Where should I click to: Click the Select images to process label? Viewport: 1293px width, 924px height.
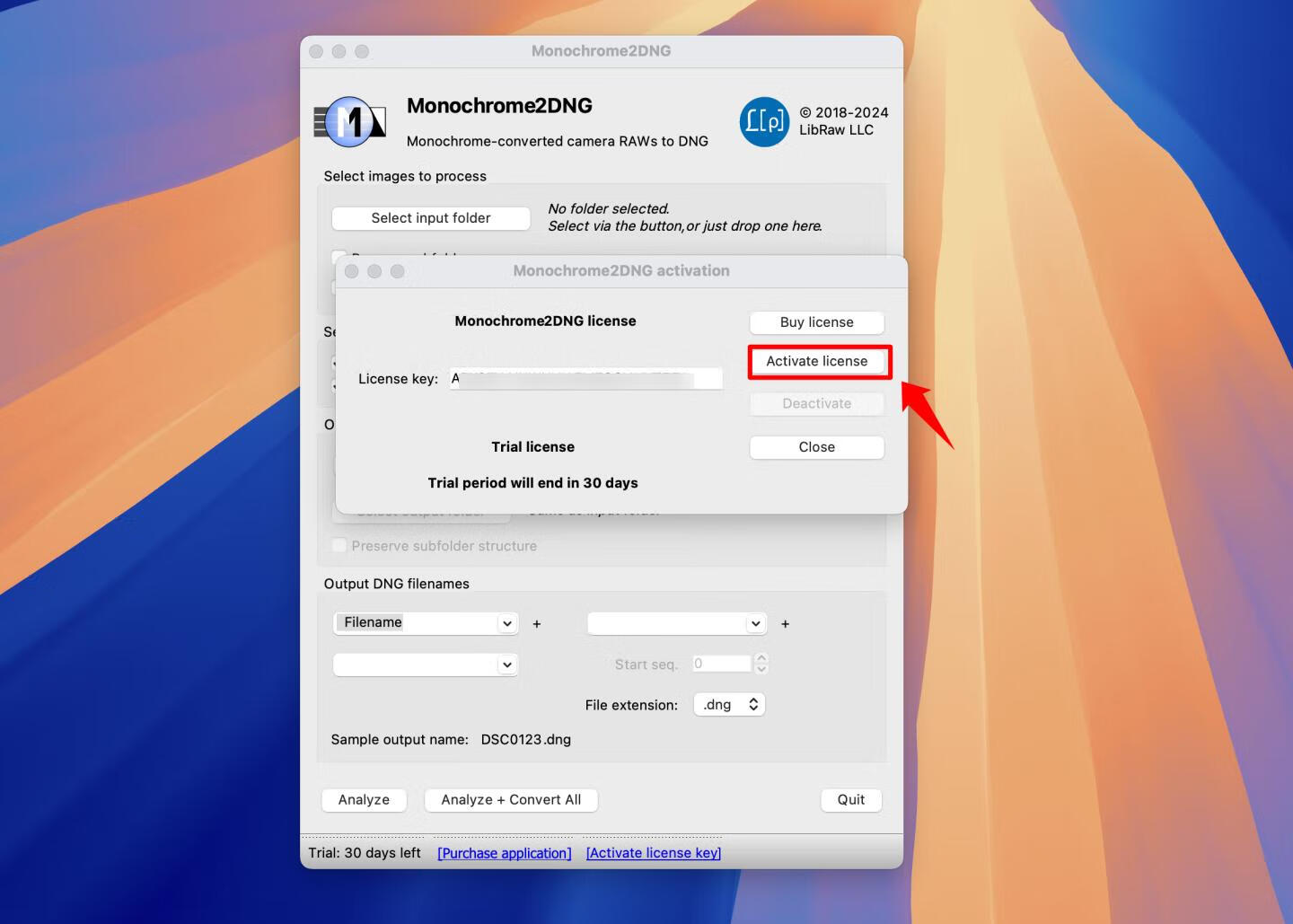pyautogui.click(x=405, y=176)
